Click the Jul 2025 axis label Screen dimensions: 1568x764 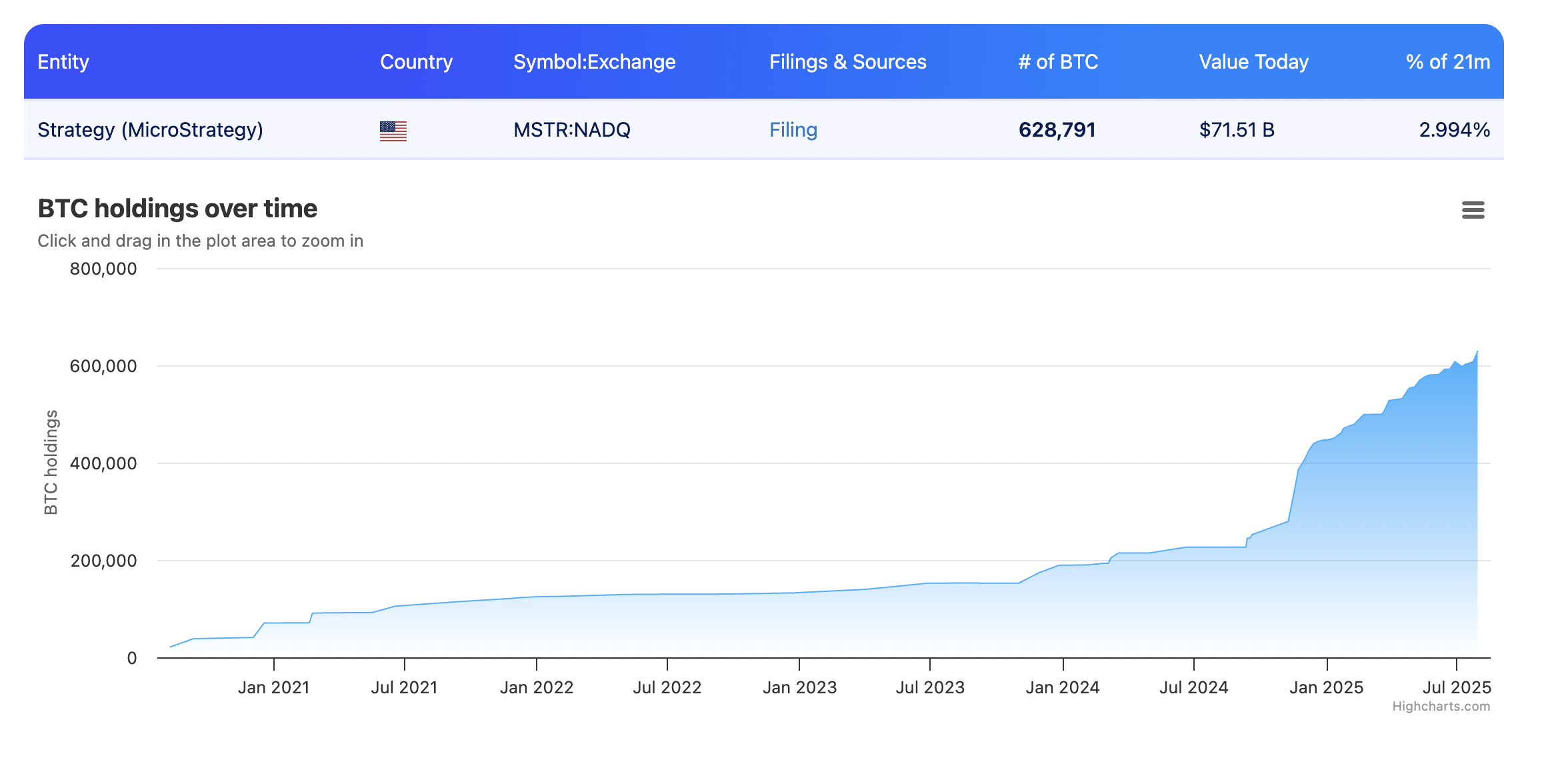(x=1457, y=687)
